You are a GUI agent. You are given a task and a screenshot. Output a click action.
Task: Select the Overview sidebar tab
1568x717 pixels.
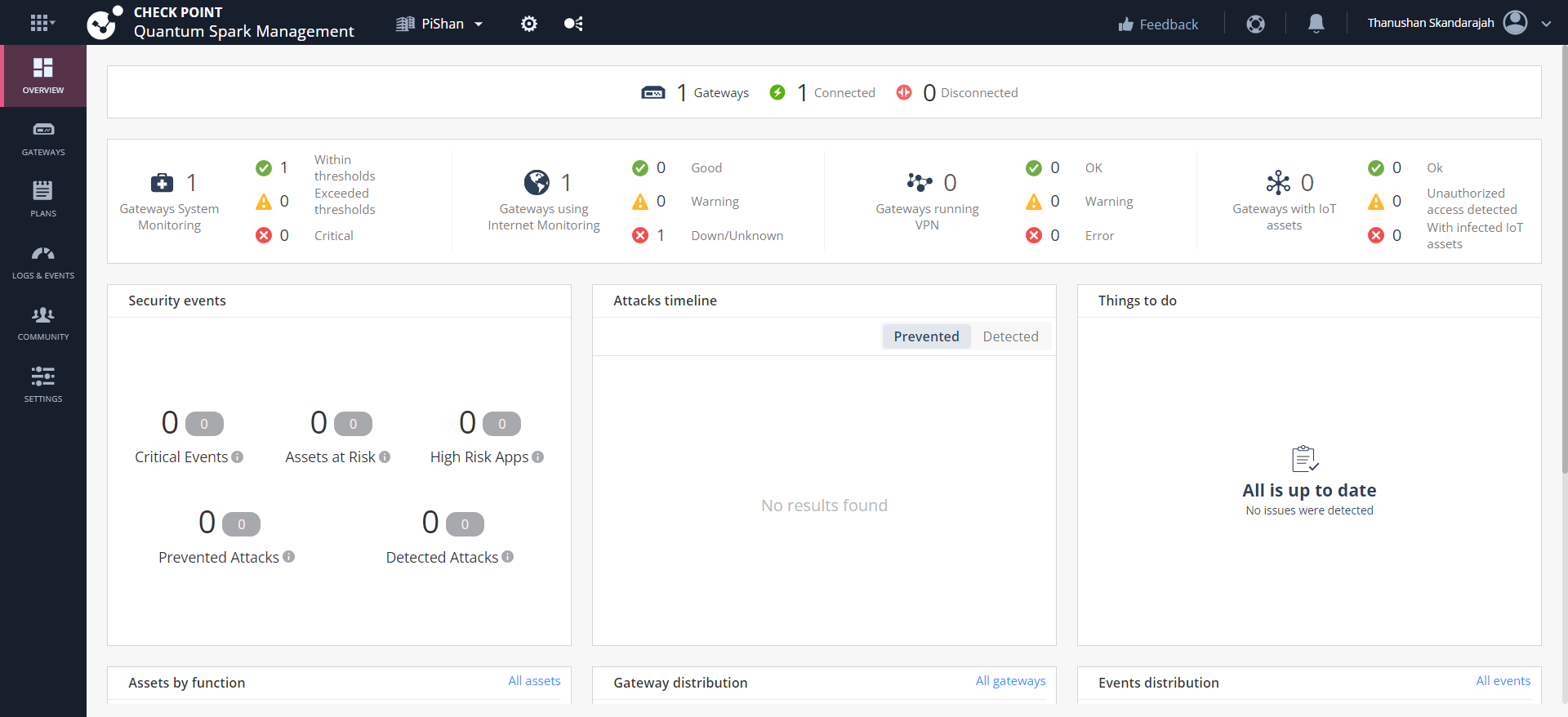point(43,76)
